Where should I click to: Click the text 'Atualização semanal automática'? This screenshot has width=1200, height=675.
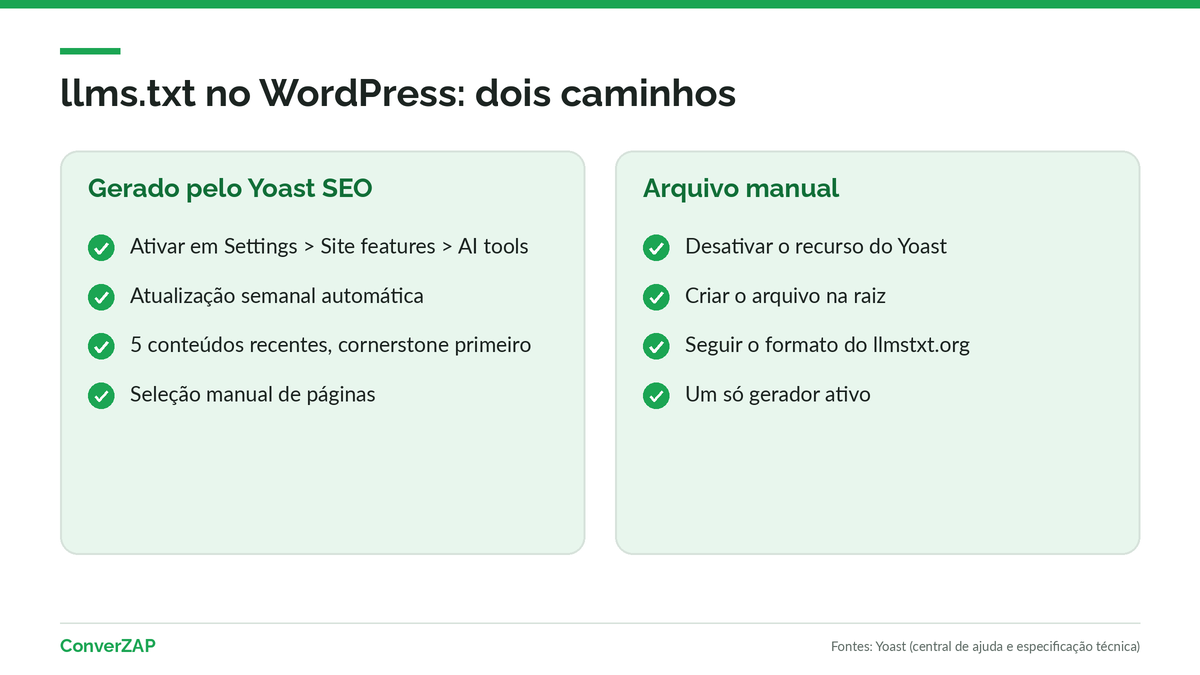click(277, 296)
